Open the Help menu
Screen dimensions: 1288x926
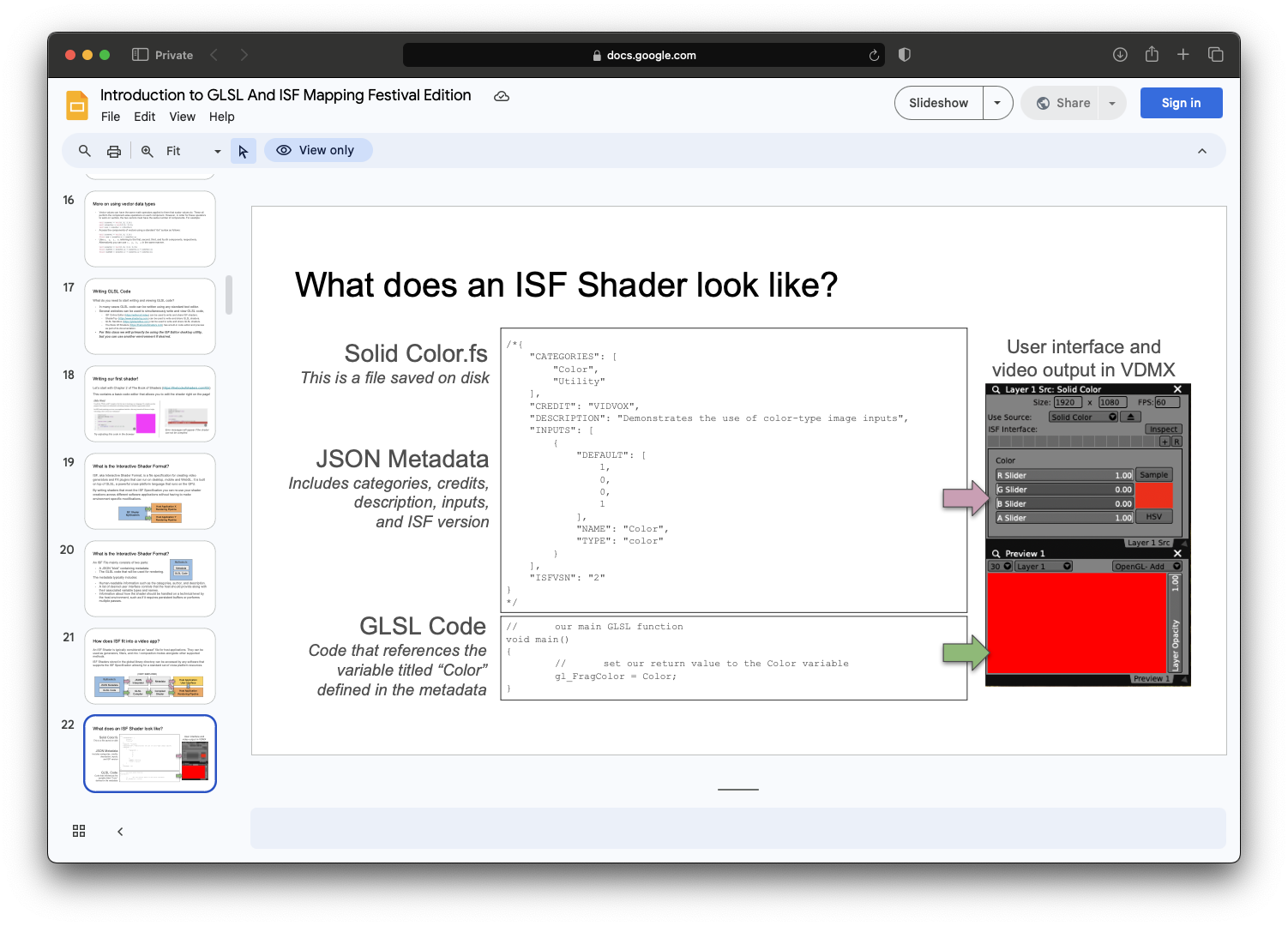221,117
